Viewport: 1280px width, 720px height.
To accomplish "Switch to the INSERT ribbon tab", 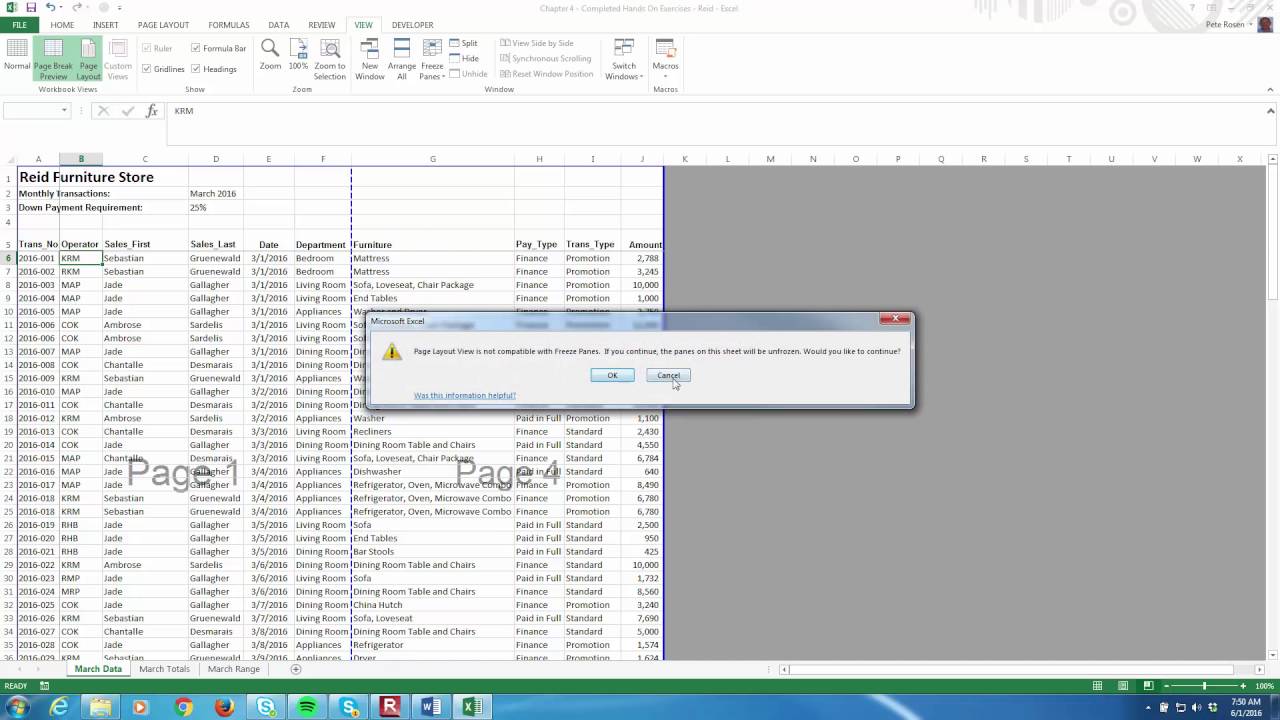I will [x=105, y=25].
